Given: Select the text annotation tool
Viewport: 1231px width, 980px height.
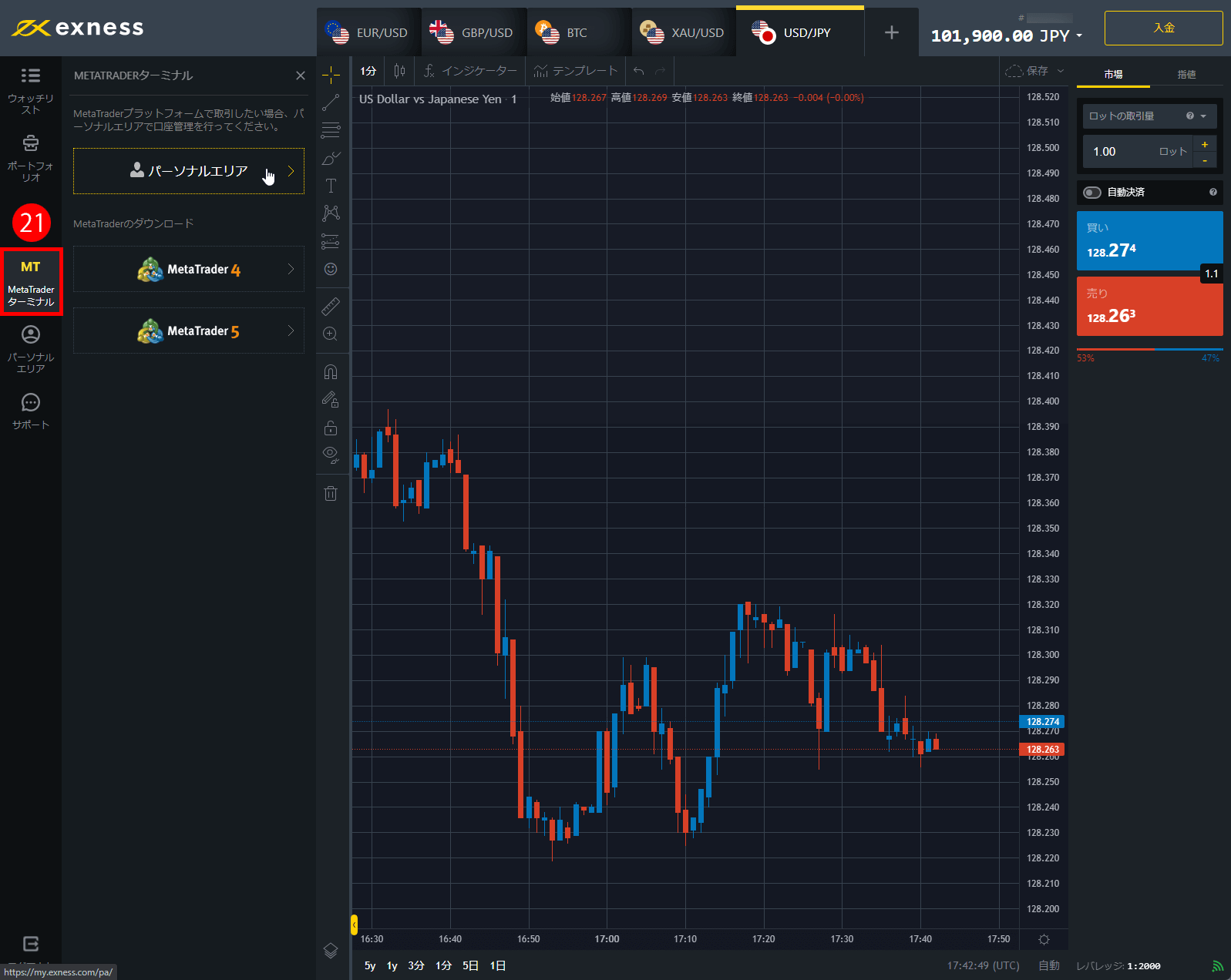Looking at the screenshot, I should pyautogui.click(x=331, y=186).
